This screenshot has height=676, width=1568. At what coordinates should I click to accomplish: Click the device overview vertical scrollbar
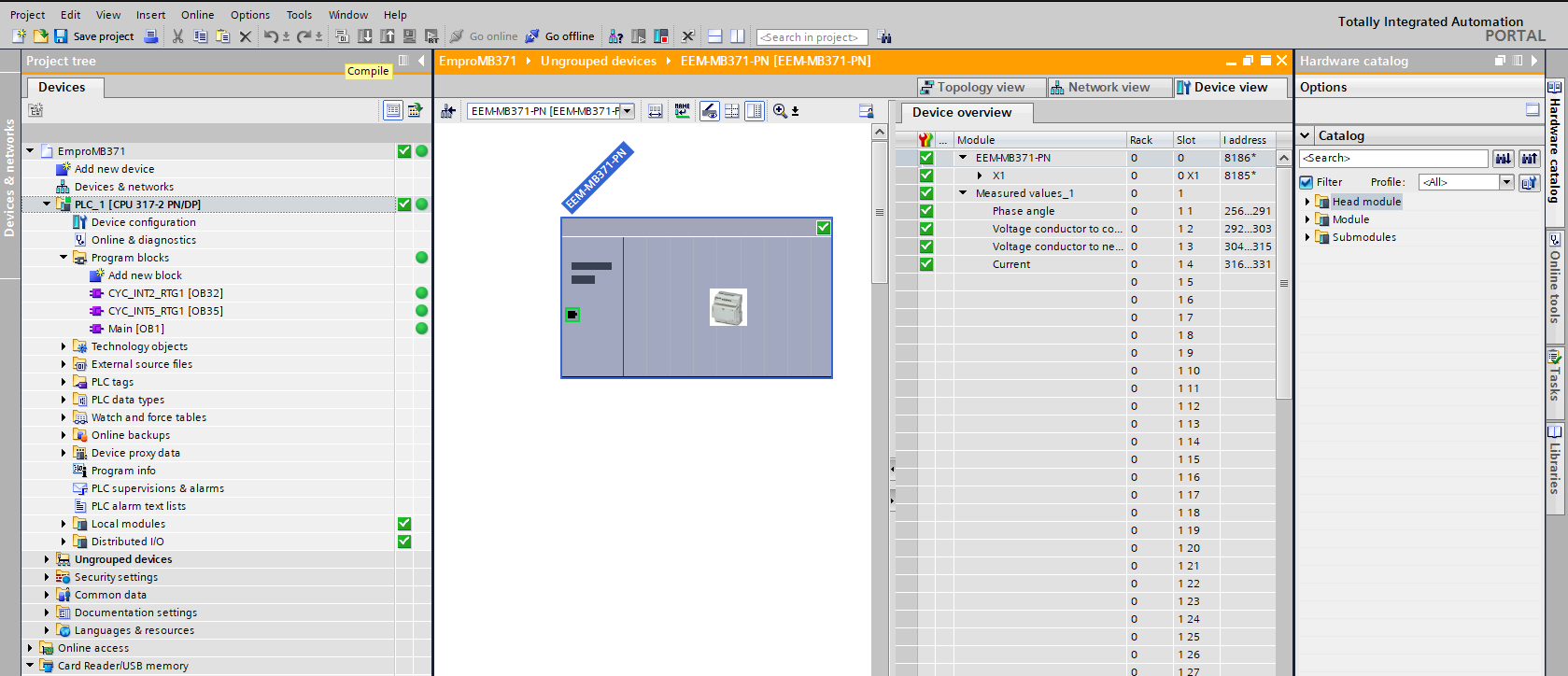point(1283,281)
